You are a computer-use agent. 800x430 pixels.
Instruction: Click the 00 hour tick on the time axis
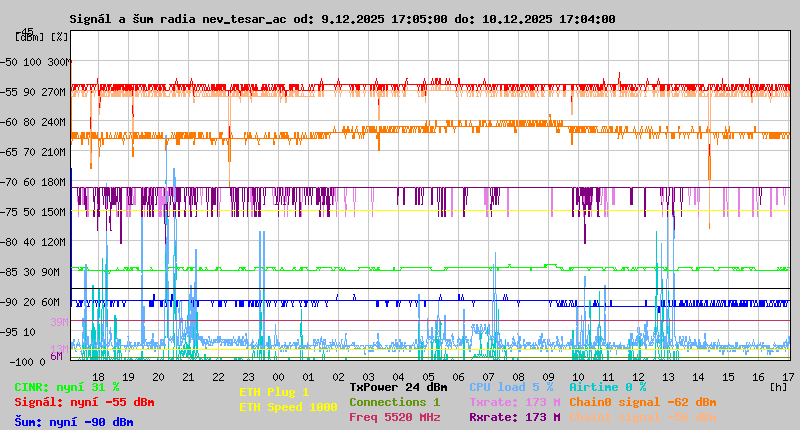pyautogui.click(x=279, y=375)
